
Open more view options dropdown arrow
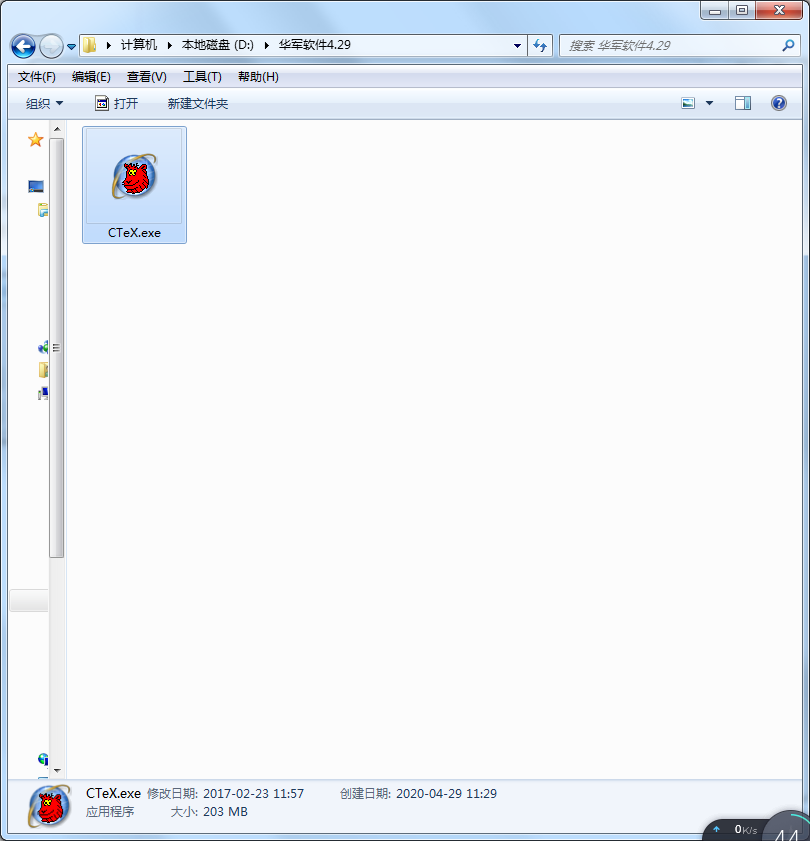click(709, 103)
